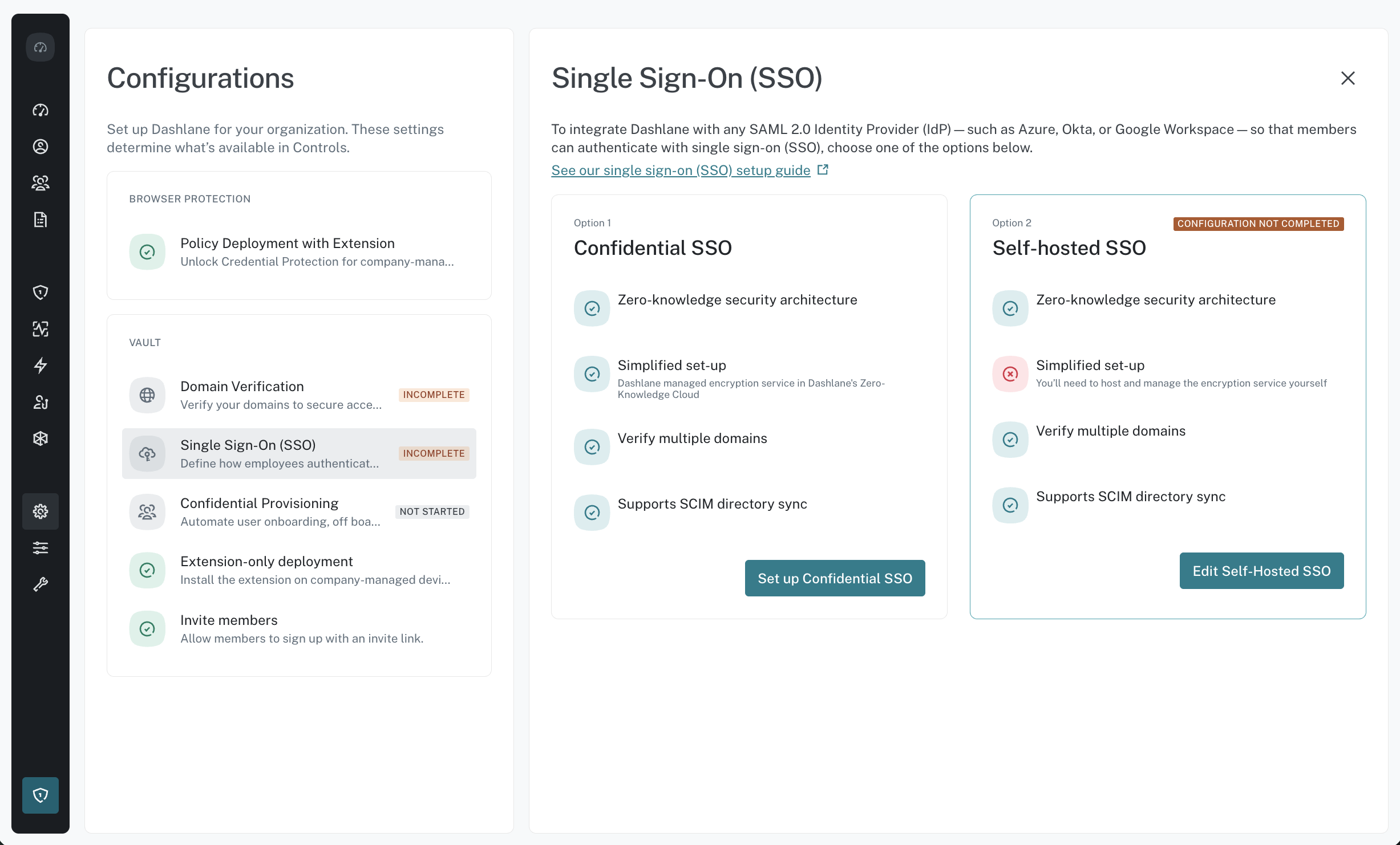The height and width of the screenshot is (845, 1400).
Task: Open the dashboard gauge icon in sidebar
Action: point(41,110)
